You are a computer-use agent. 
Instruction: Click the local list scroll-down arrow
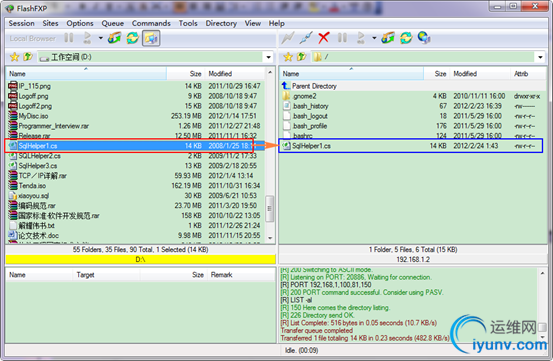tap(270, 238)
